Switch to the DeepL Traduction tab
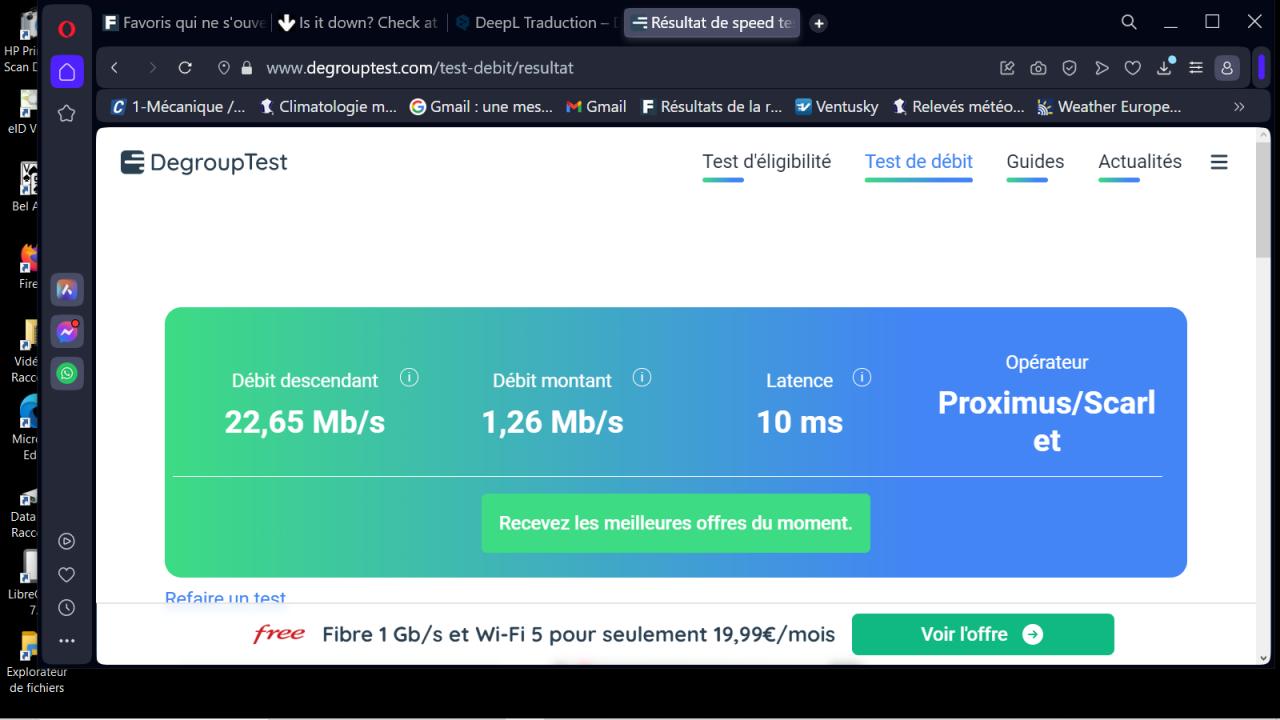1280x720 pixels. pyautogui.click(x=534, y=23)
